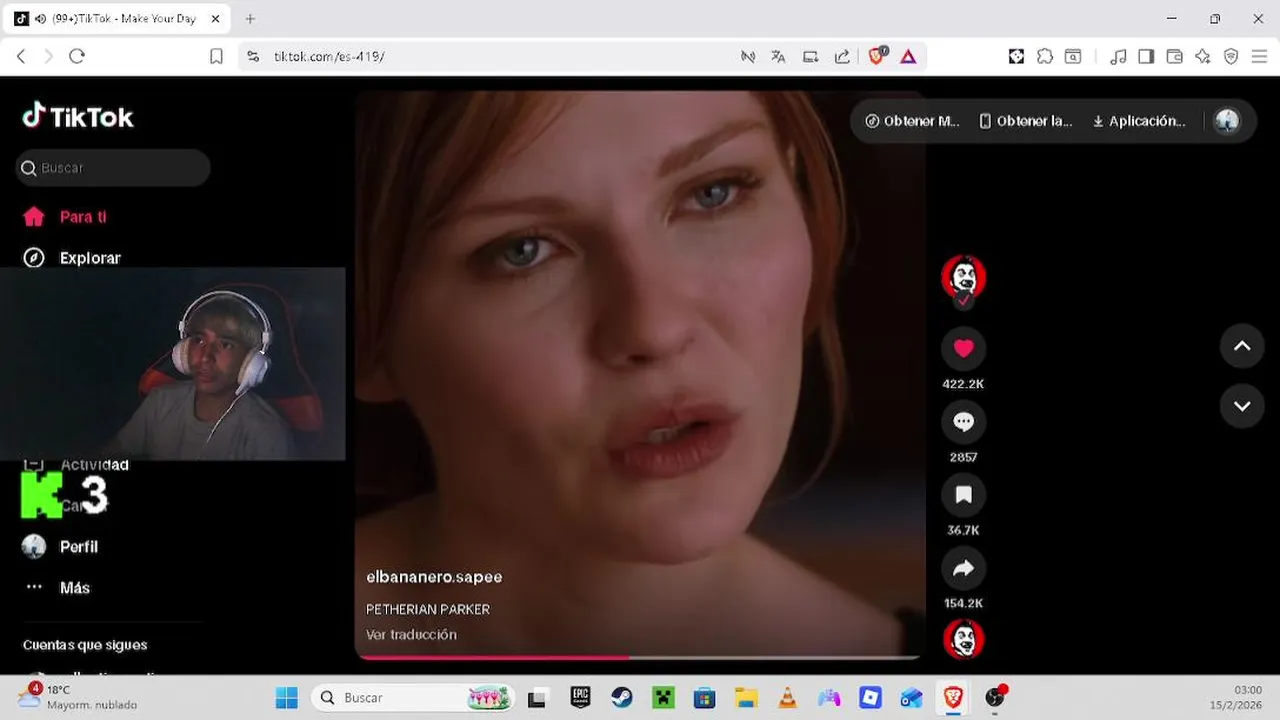Open the elbananero.sapee username link
Screen dimensions: 1280x720
[x=434, y=577]
